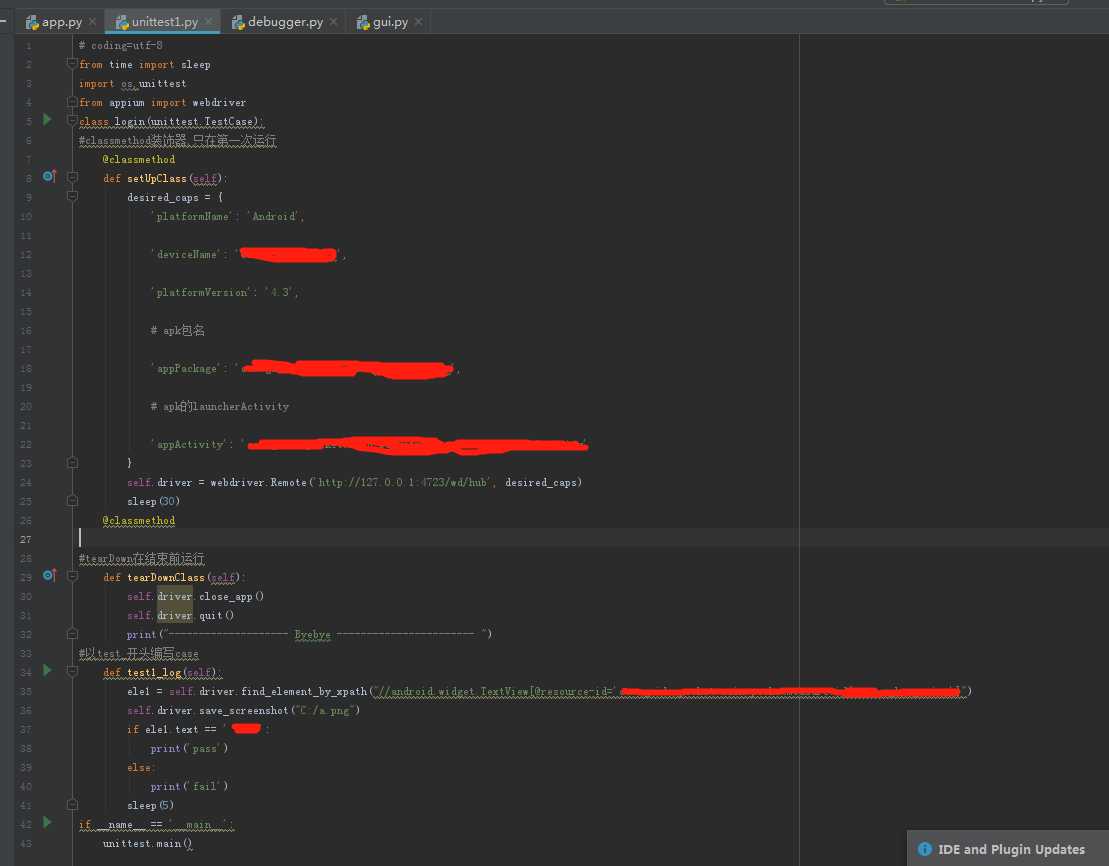1109x866 pixels.
Task: Click the 'platformVersion' entry
Action: pyautogui.click(x=224, y=292)
